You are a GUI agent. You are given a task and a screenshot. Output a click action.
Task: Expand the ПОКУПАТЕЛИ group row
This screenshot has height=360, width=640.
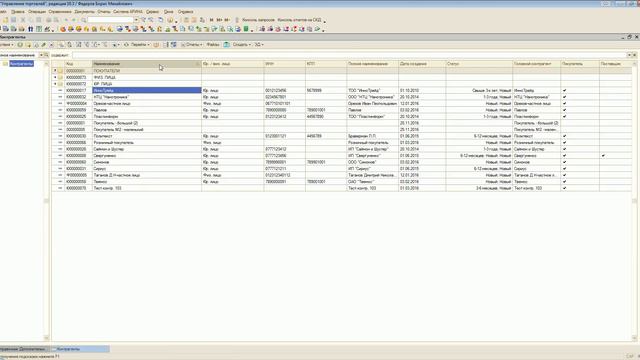point(55,71)
